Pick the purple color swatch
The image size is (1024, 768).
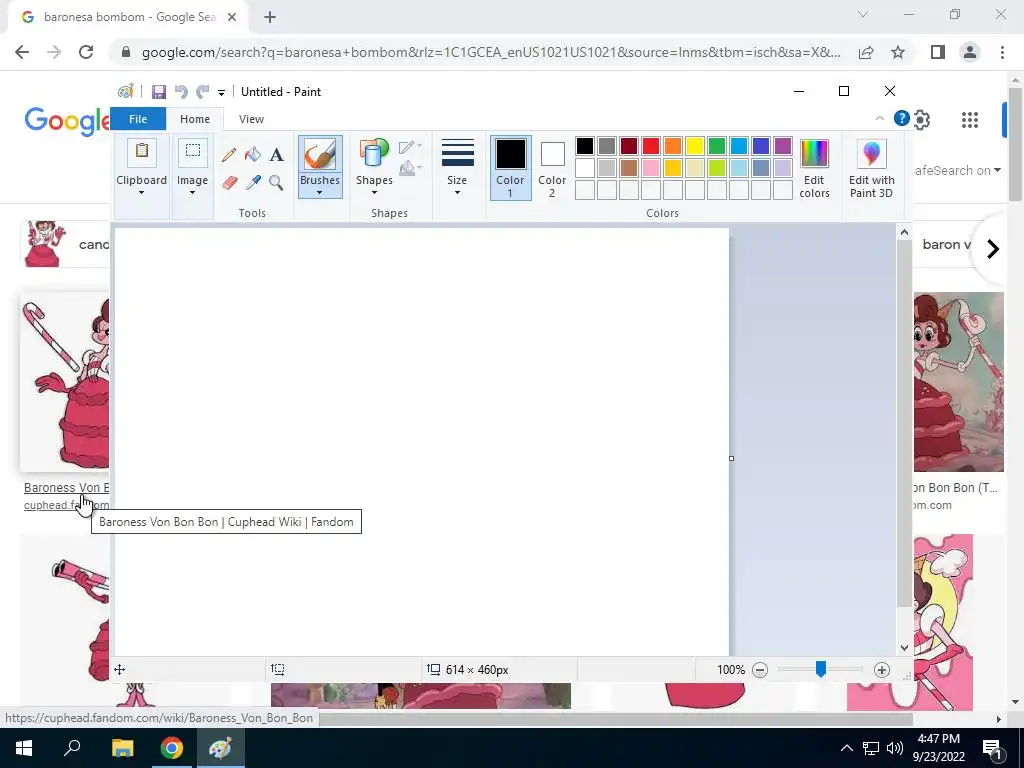point(782,146)
